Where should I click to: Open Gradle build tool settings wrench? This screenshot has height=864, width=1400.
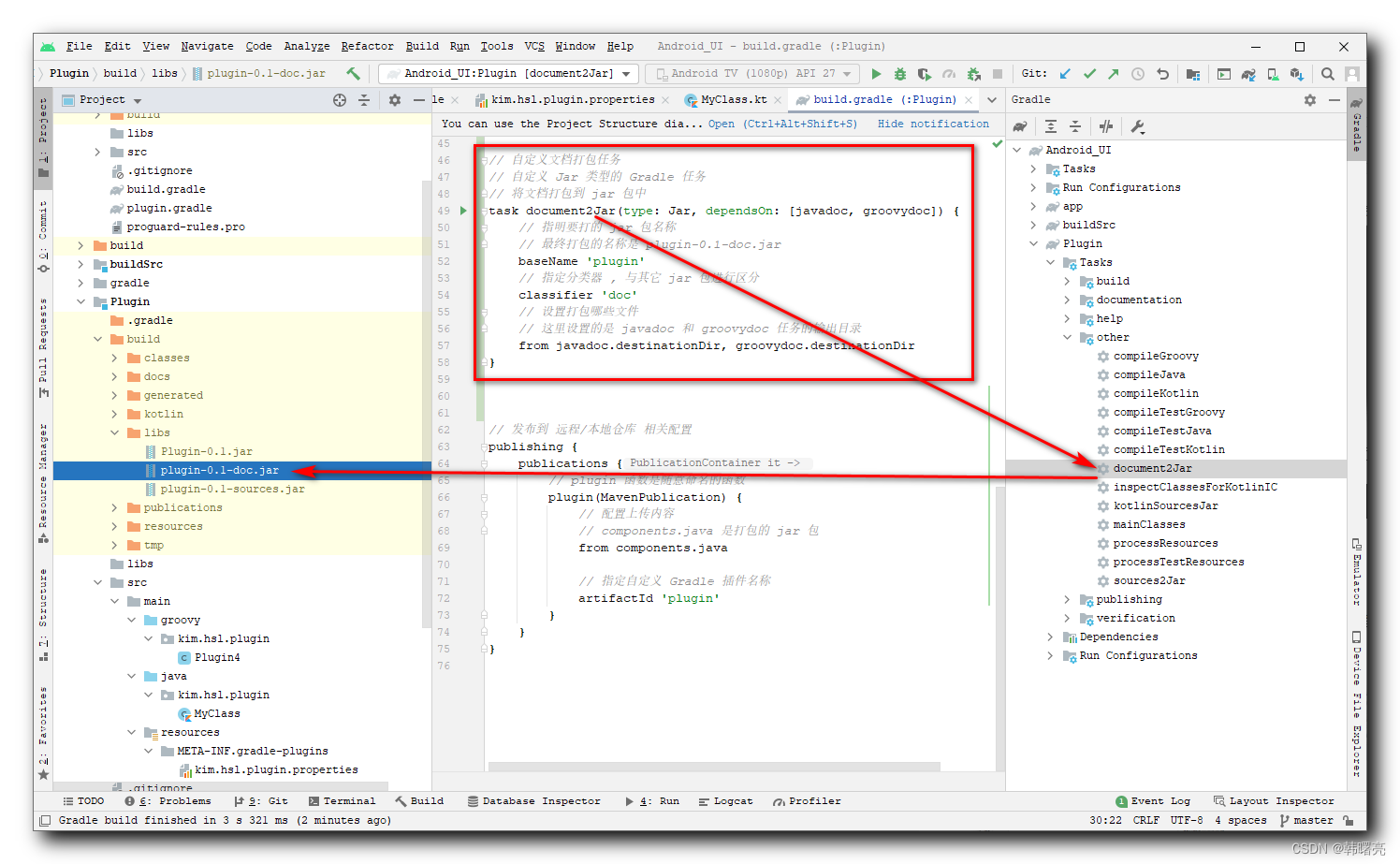coord(1138,126)
